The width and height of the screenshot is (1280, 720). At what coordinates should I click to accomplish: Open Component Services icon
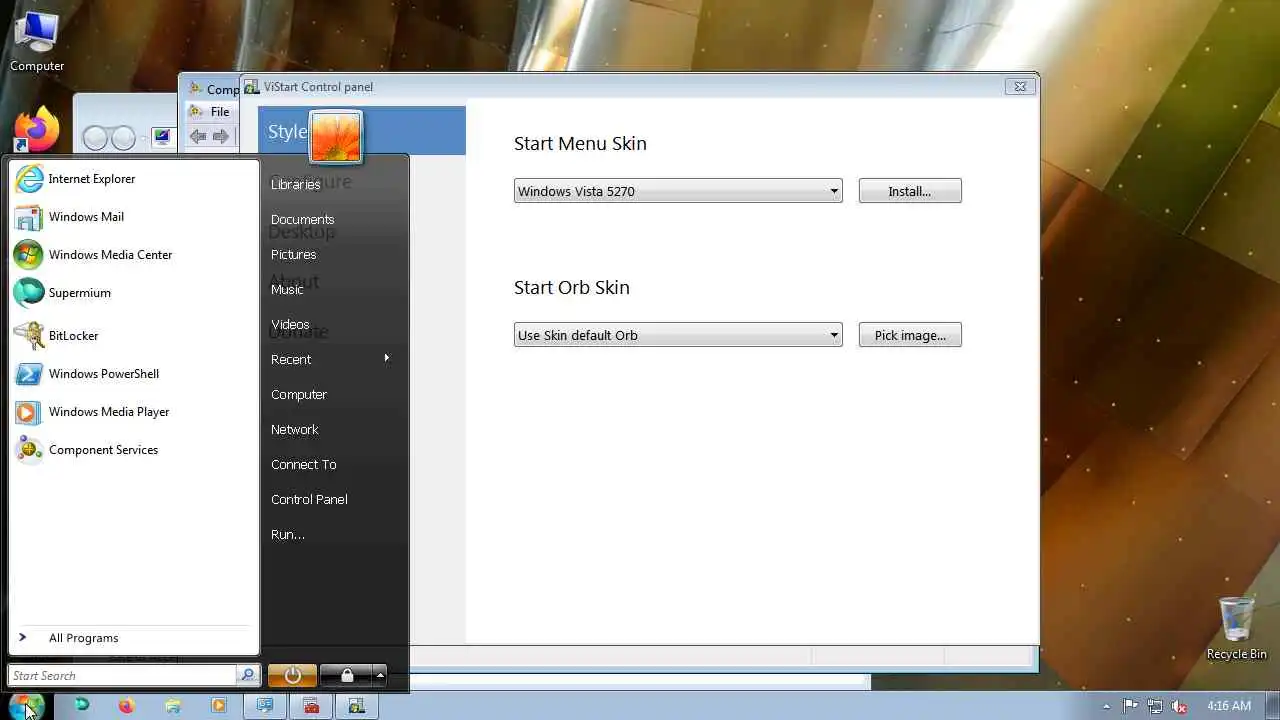tap(28, 450)
